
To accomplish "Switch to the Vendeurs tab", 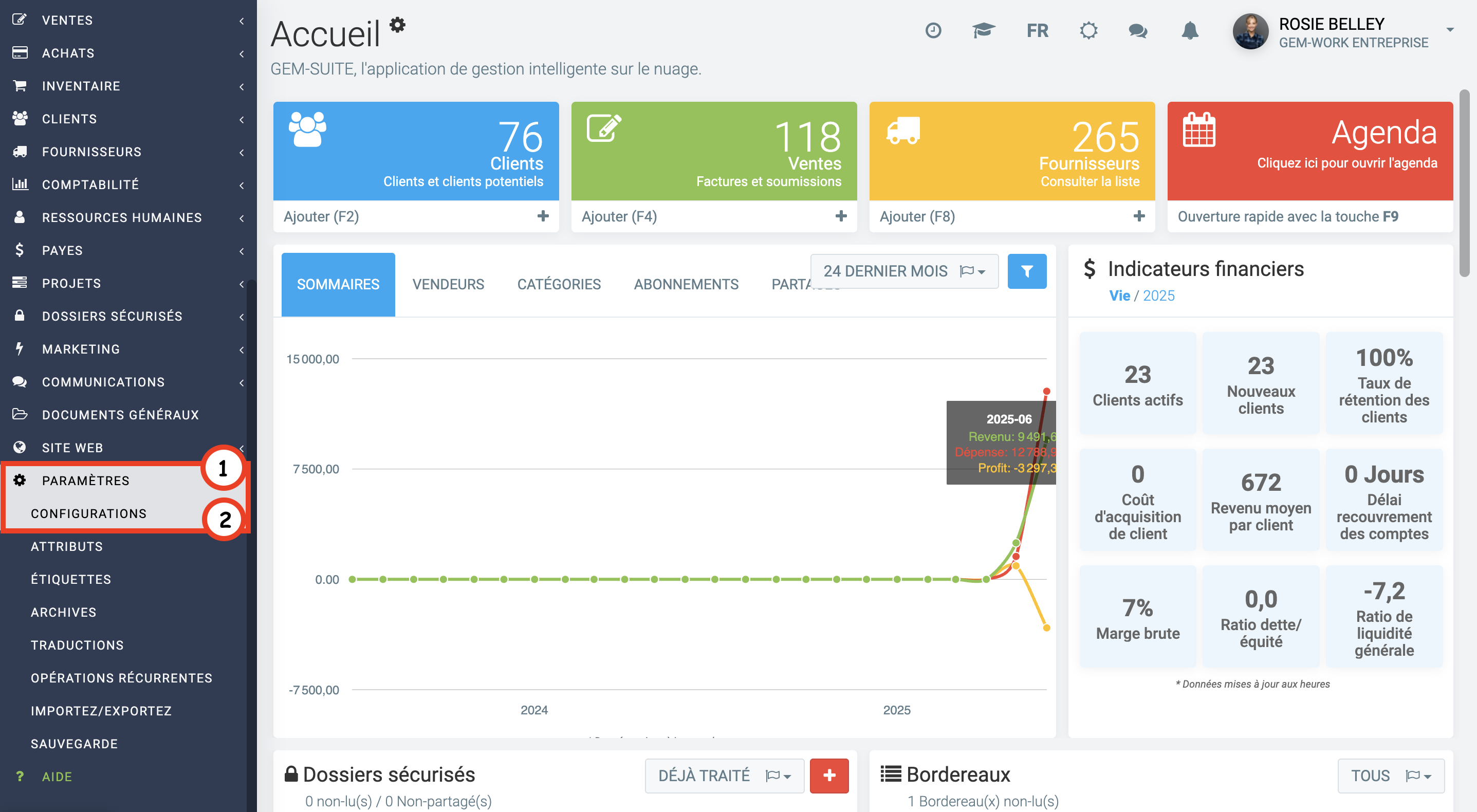I will [448, 284].
